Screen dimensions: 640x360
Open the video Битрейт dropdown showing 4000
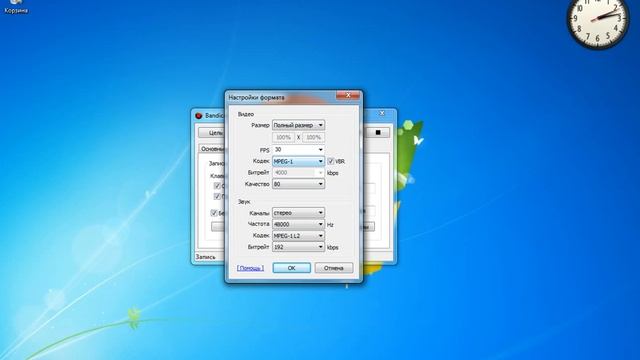[x=298, y=173]
